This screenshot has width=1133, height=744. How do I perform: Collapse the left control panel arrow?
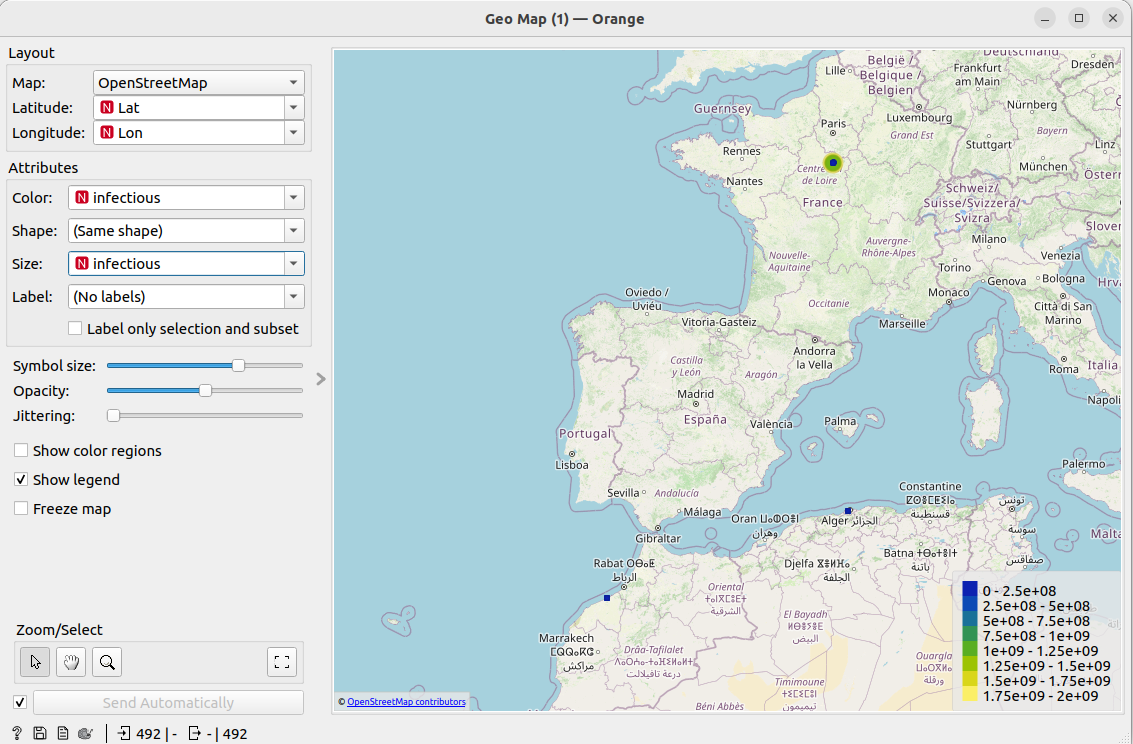[x=320, y=378]
